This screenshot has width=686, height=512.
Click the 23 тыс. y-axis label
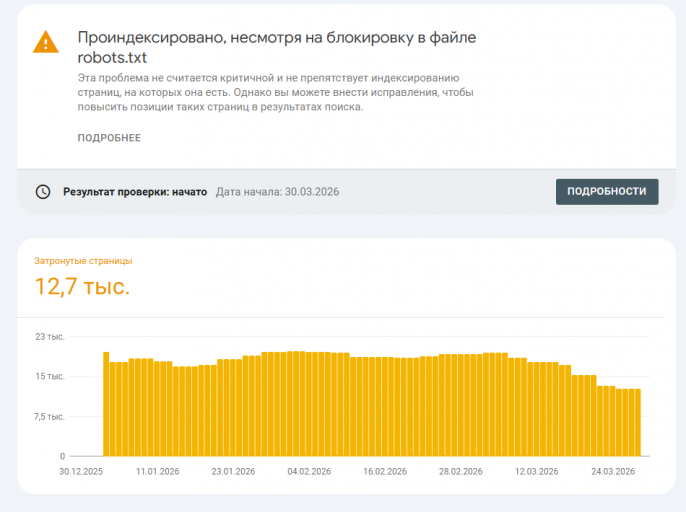pyautogui.click(x=50, y=337)
